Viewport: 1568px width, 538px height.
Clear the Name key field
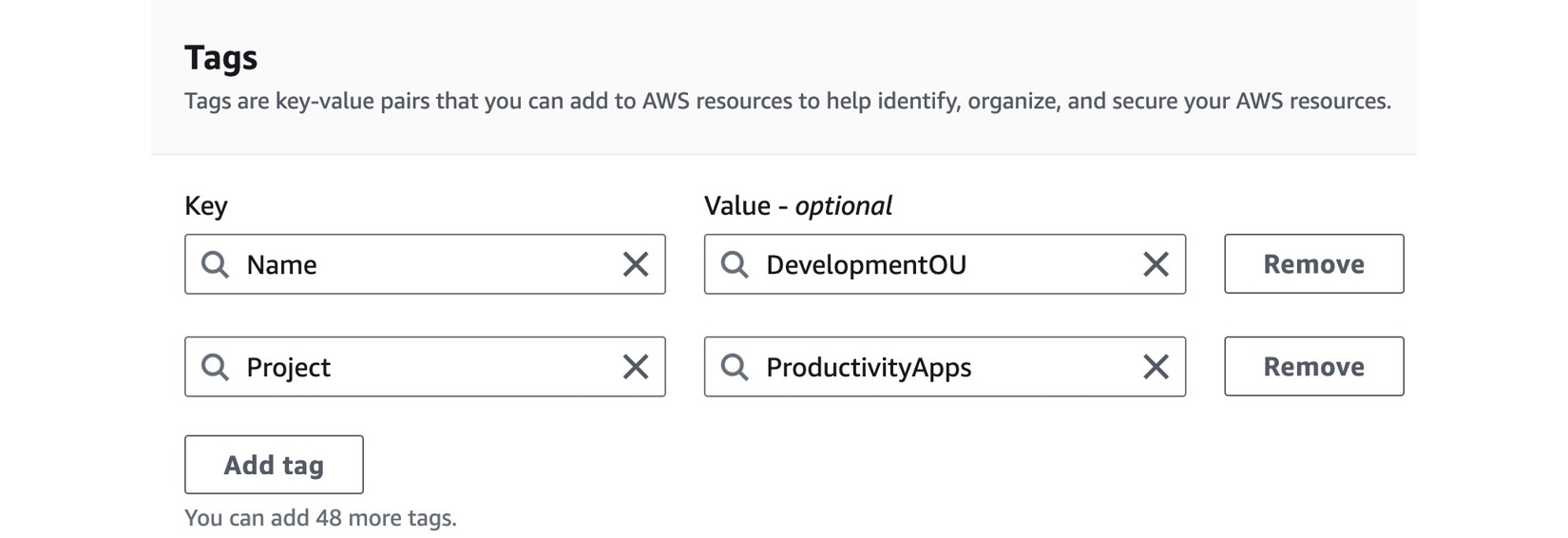click(636, 264)
